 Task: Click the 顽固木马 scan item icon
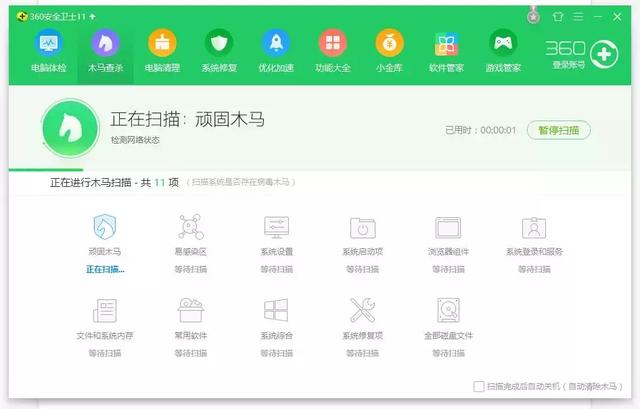point(105,227)
